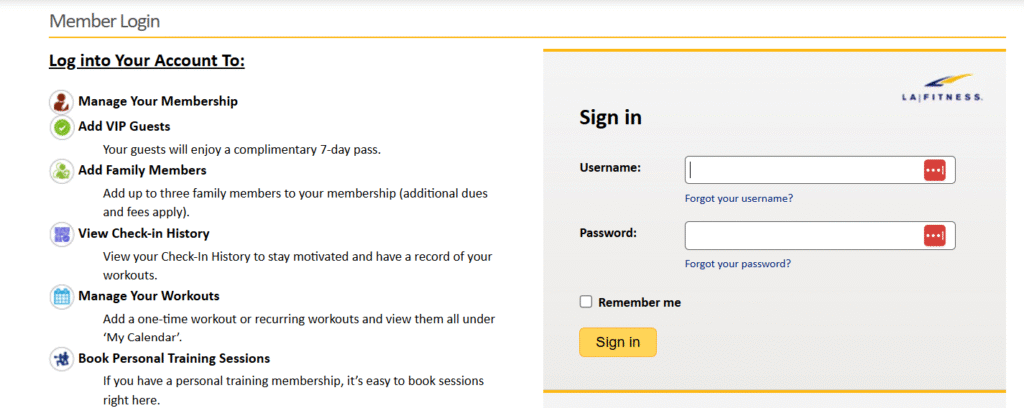Focus the Username input field

(800, 170)
